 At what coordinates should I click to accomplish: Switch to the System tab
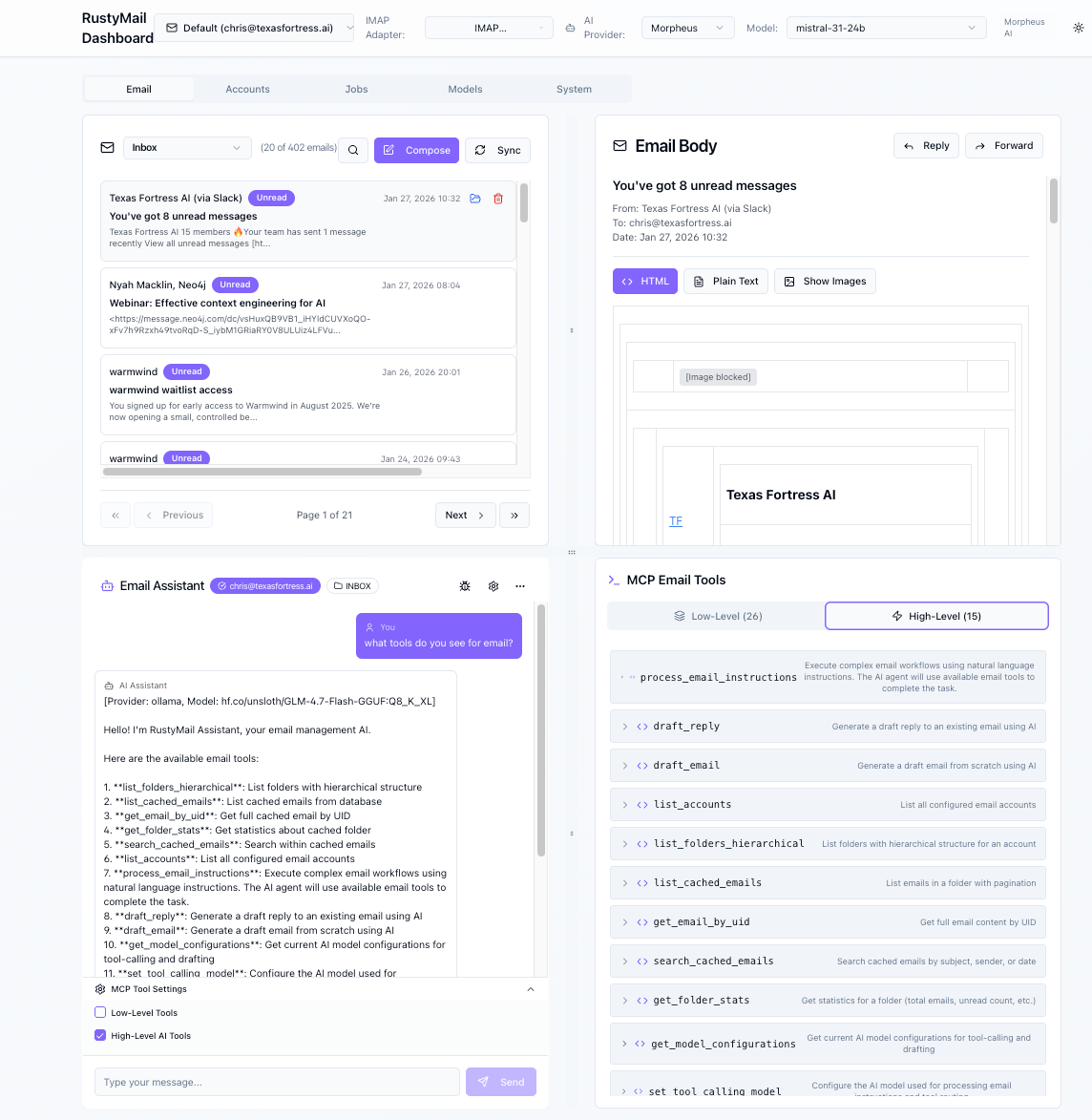click(575, 90)
